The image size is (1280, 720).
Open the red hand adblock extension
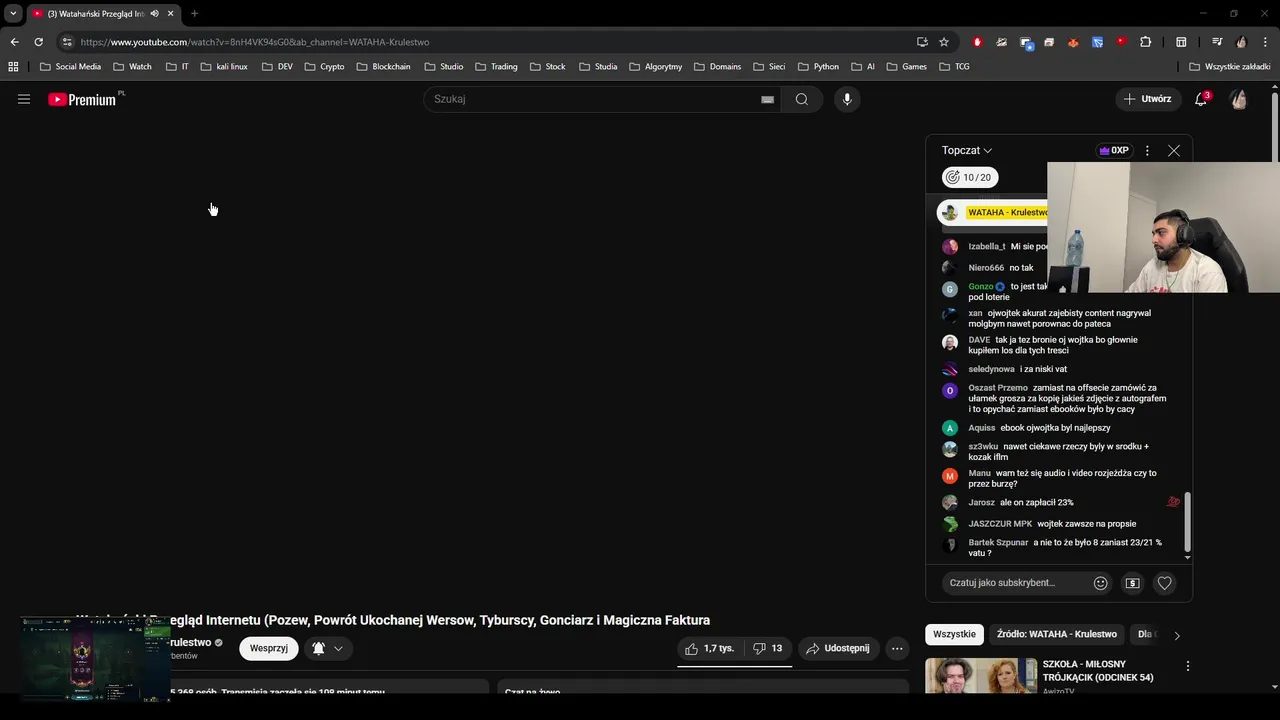[977, 42]
